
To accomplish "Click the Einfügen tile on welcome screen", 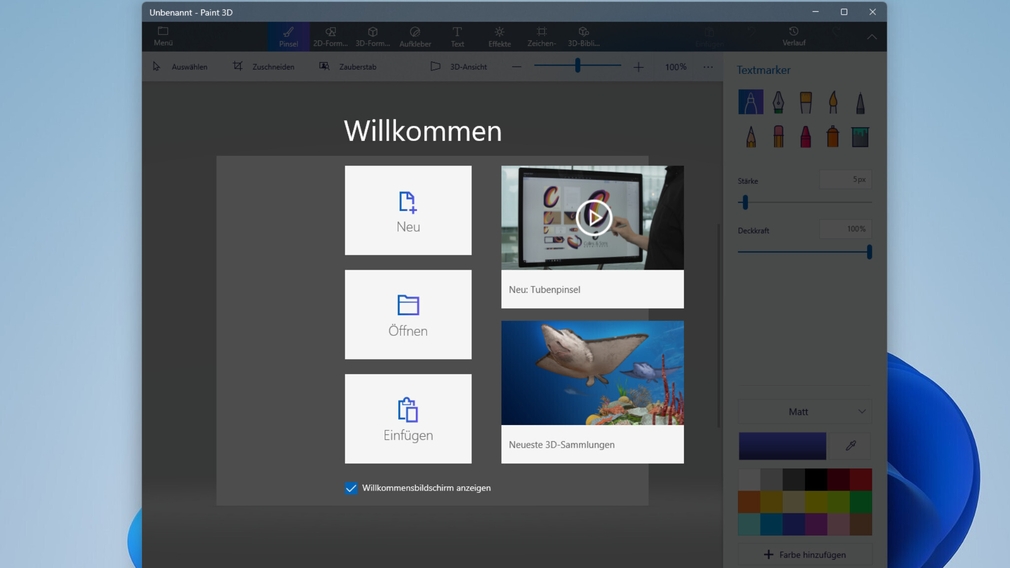I will pos(408,419).
